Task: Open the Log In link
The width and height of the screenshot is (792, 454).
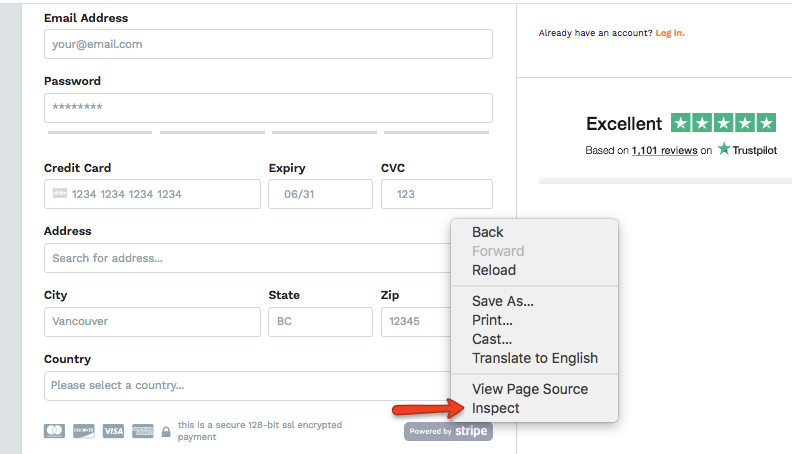Action: 670,33
